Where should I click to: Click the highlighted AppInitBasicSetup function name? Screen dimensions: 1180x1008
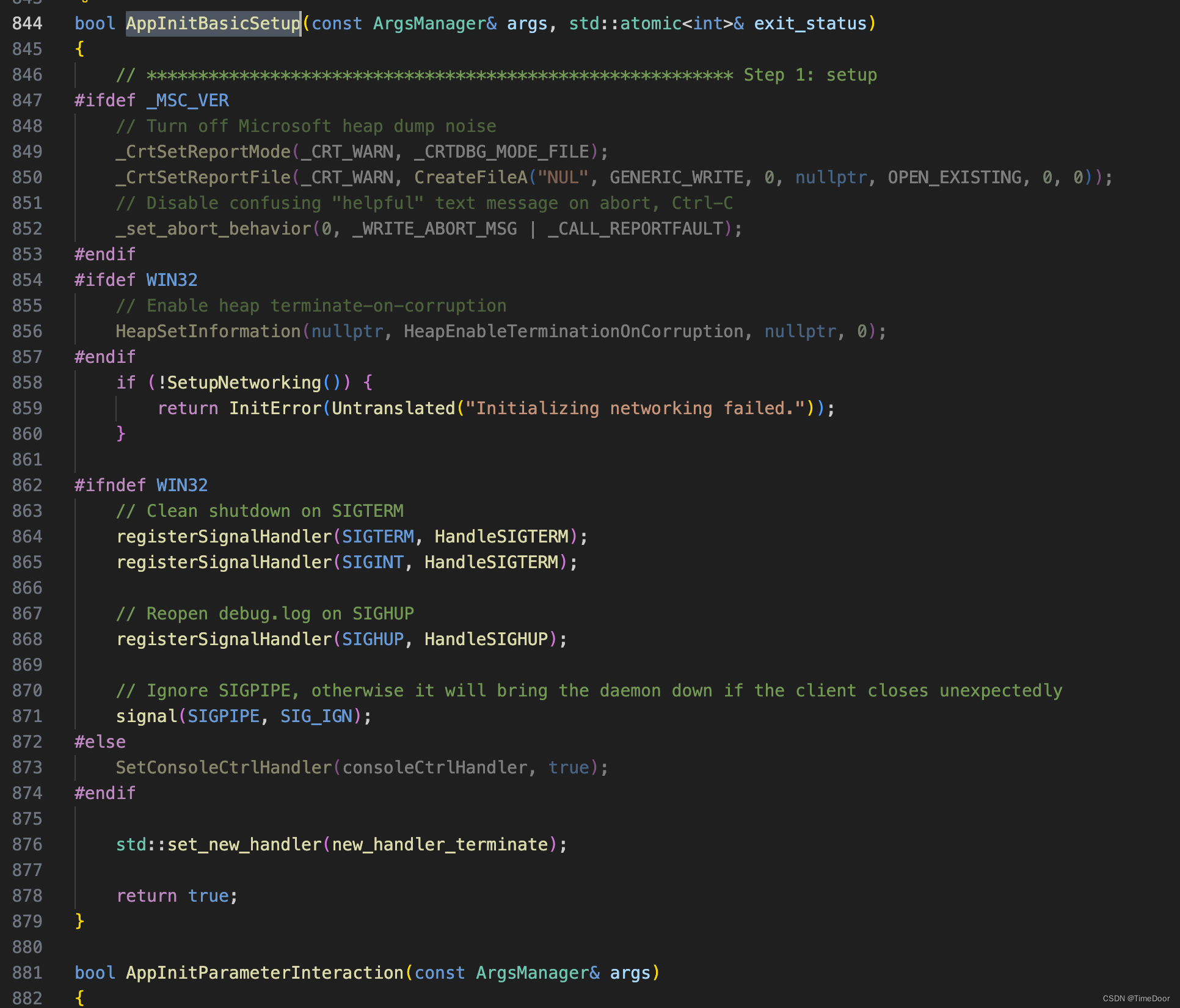point(213,23)
